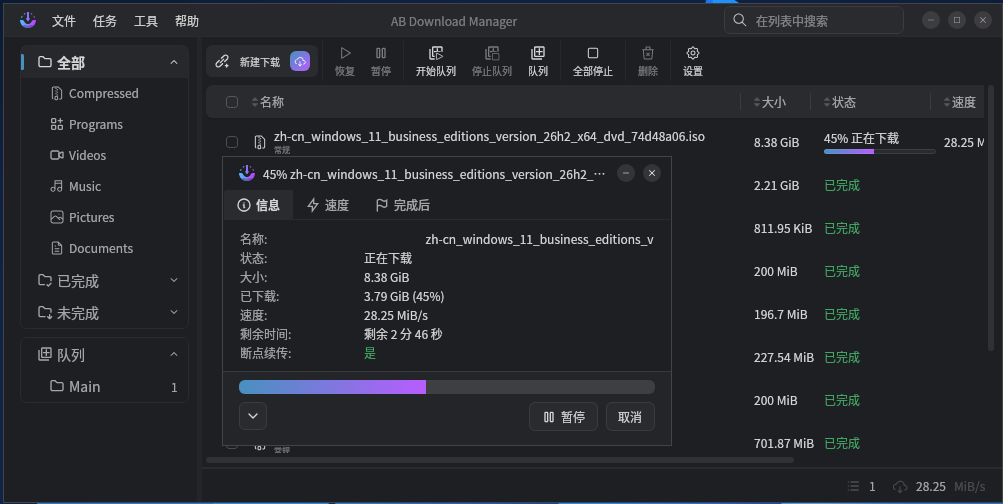Expand the 未完成 section chevron
1003x504 pixels.
173,312
